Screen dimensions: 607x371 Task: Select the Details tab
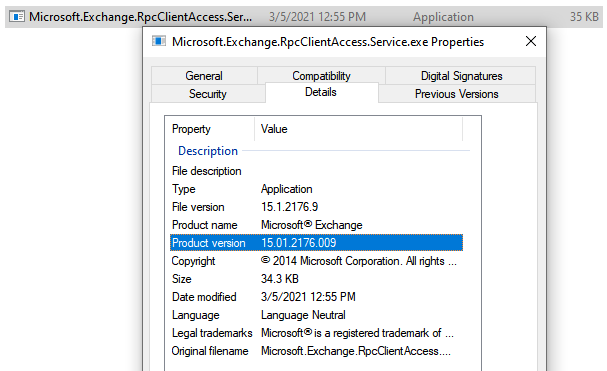(321, 92)
